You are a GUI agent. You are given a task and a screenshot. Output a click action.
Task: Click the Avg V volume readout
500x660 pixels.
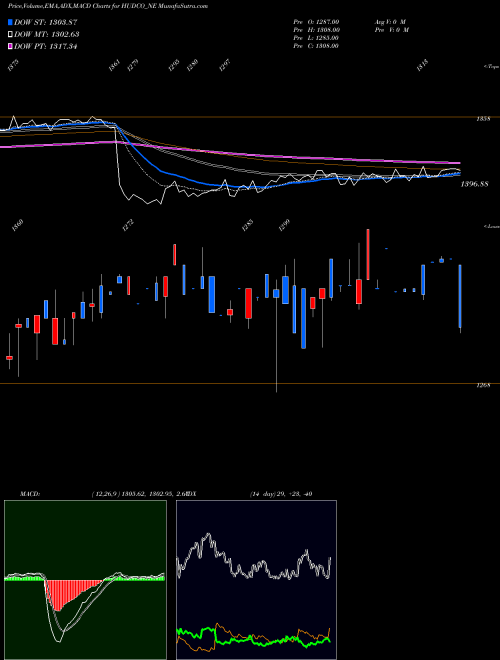coord(390,21)
